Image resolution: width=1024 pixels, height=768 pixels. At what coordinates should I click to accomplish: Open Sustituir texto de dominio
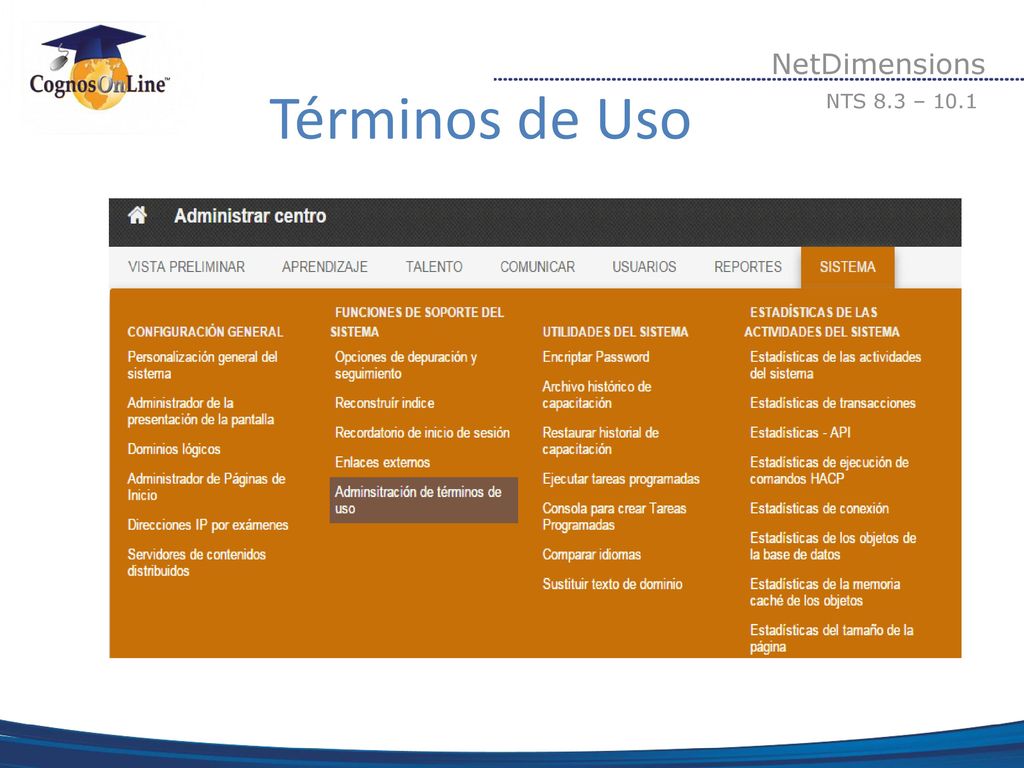click(612, 584)
